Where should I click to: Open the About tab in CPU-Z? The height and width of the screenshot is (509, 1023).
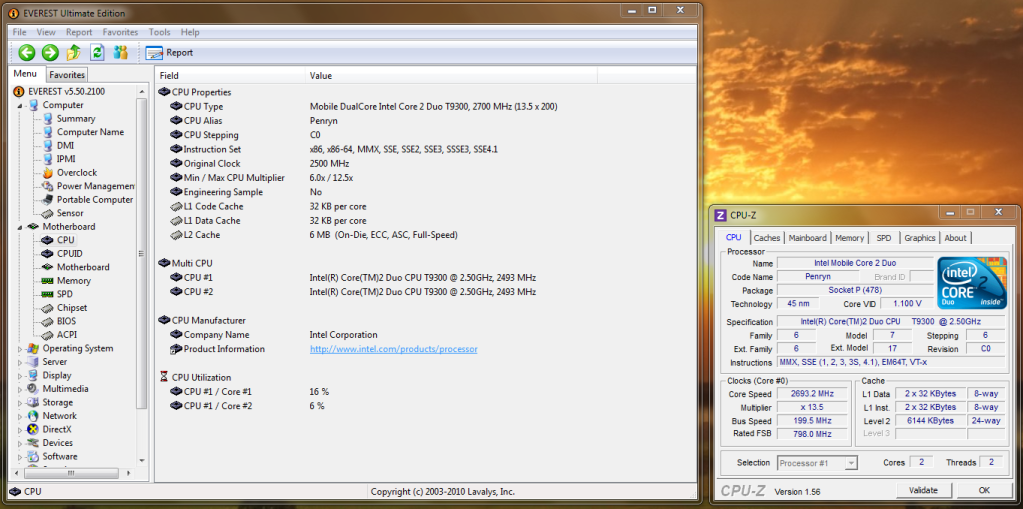click(x=956, y=238)
